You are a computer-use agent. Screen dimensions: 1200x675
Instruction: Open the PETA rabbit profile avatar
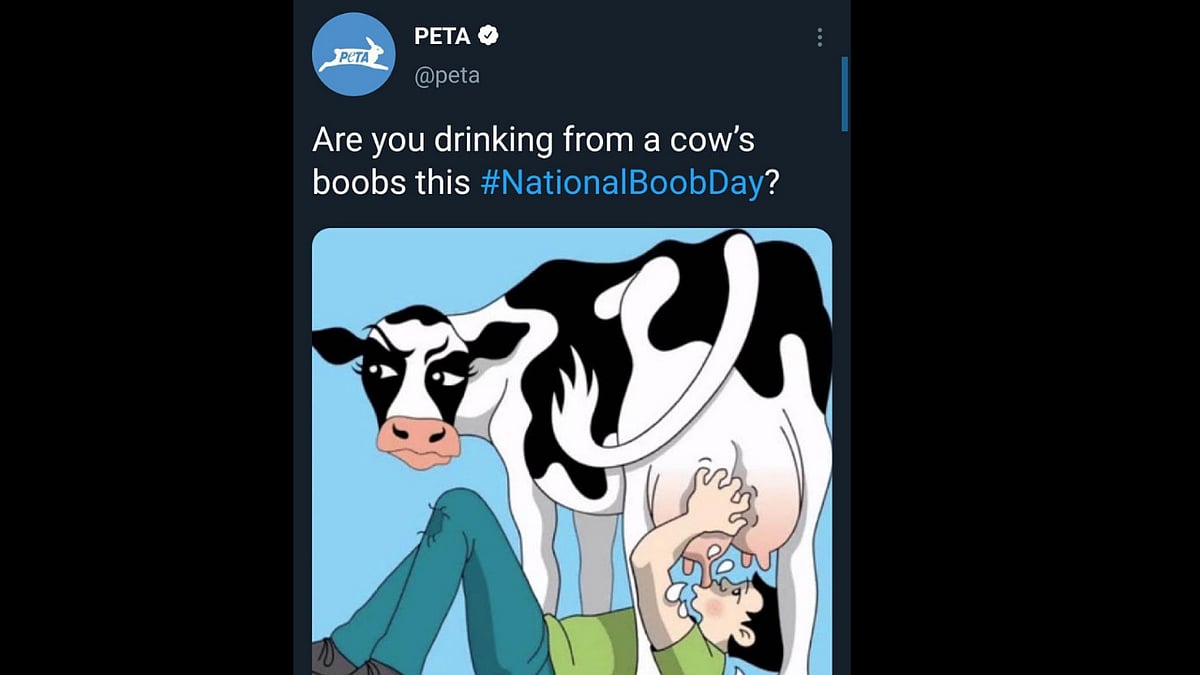tap(353, 55)
